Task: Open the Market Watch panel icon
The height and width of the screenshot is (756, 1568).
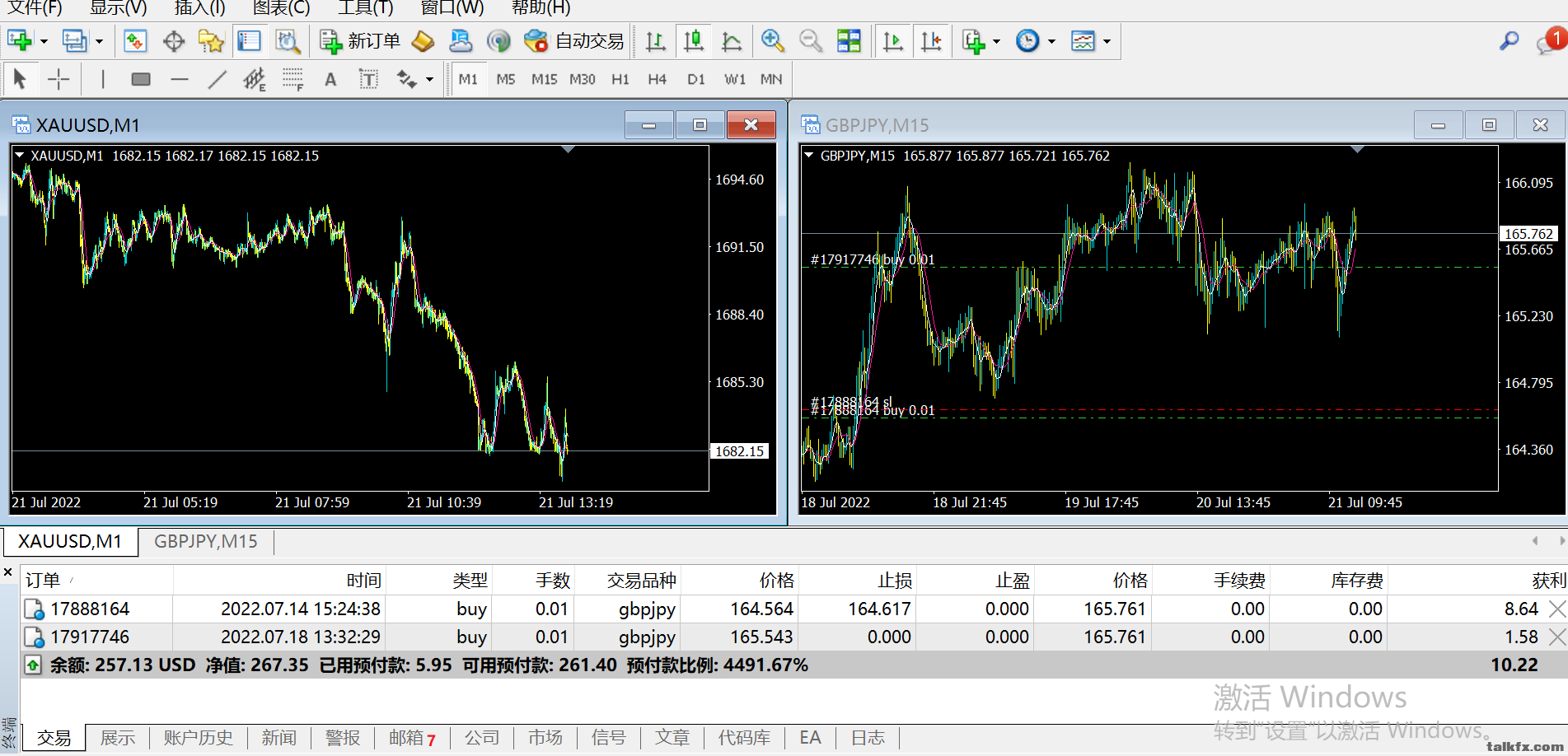Action: click(x=135, y=40)
